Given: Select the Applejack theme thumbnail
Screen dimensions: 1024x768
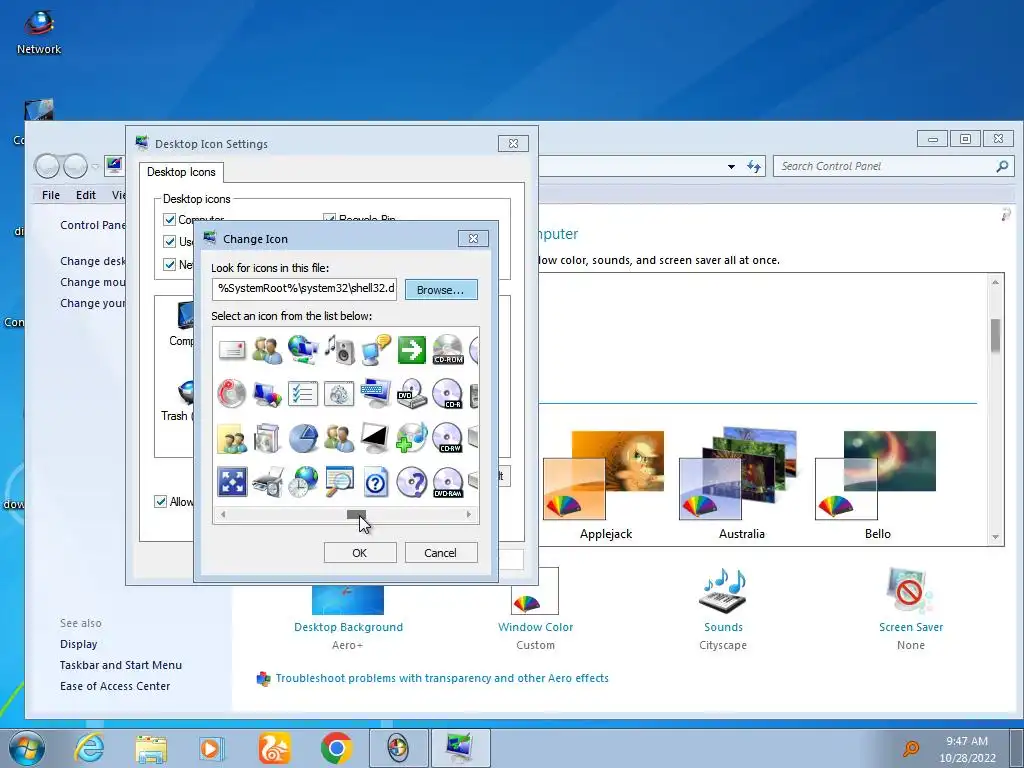Looking at the screenshot, I should pyautogui.click(x=603, y=475).
